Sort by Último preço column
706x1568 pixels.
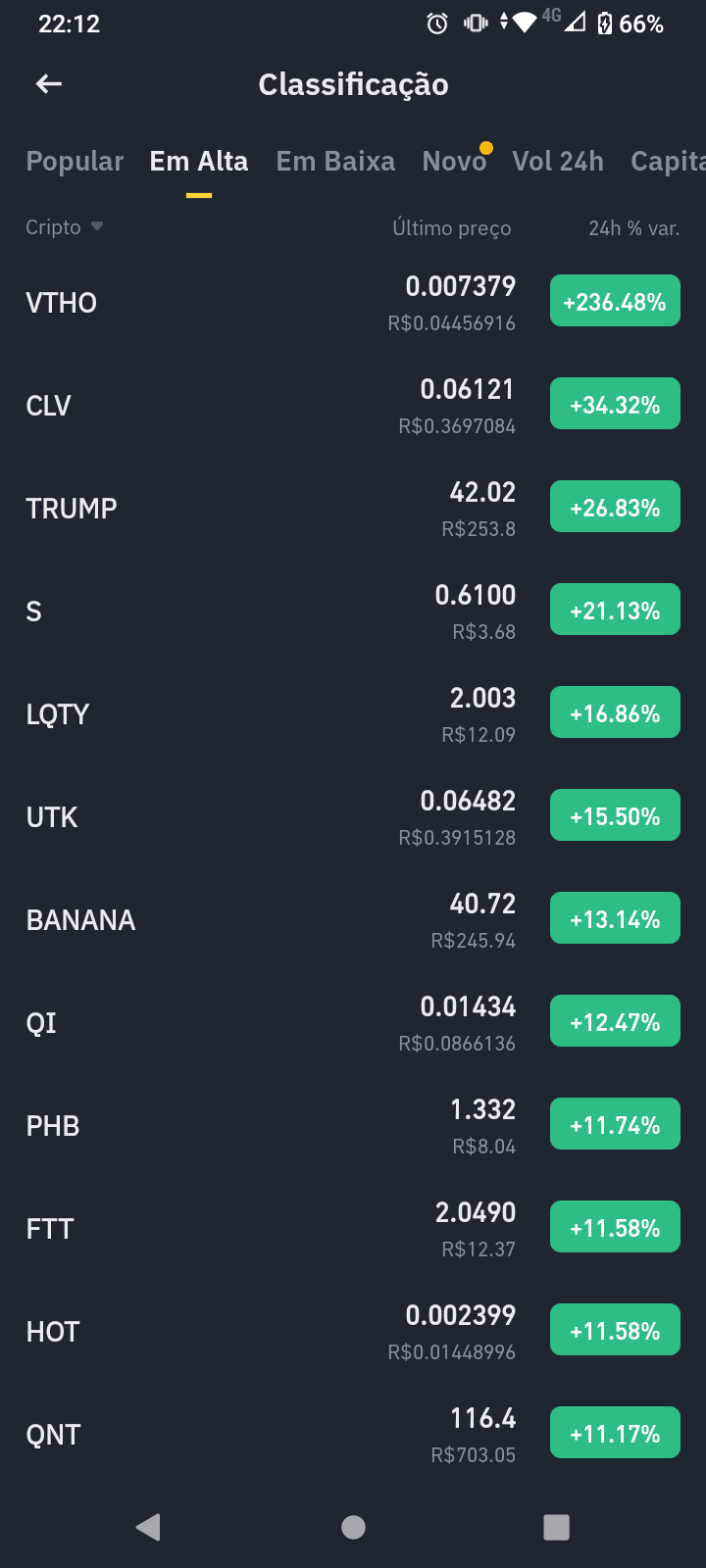(x=451, y=228)
